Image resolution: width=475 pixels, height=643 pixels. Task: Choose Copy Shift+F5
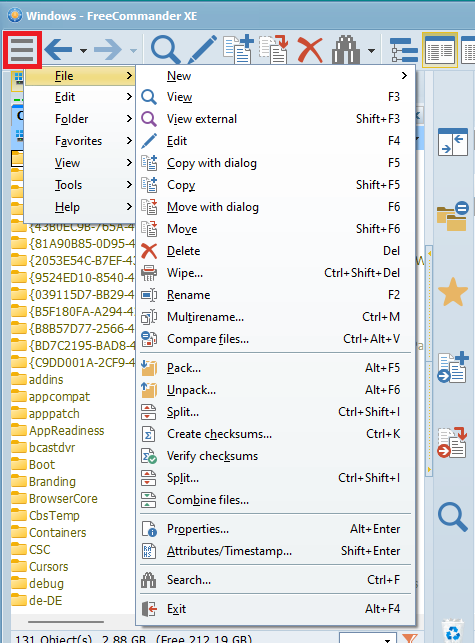pos(275,185)
